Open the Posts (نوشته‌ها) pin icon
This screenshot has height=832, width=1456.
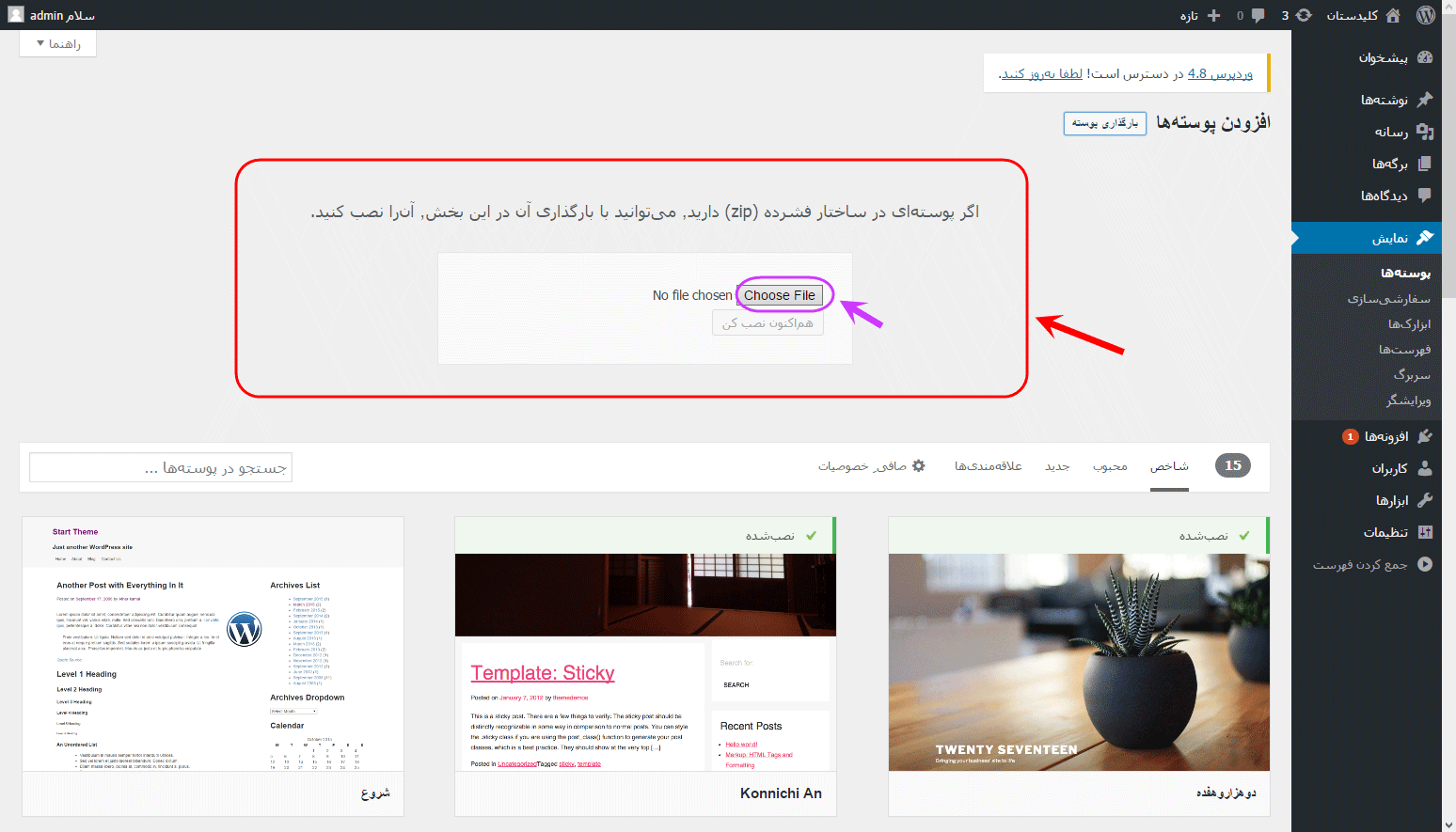tap(1425, 99)
